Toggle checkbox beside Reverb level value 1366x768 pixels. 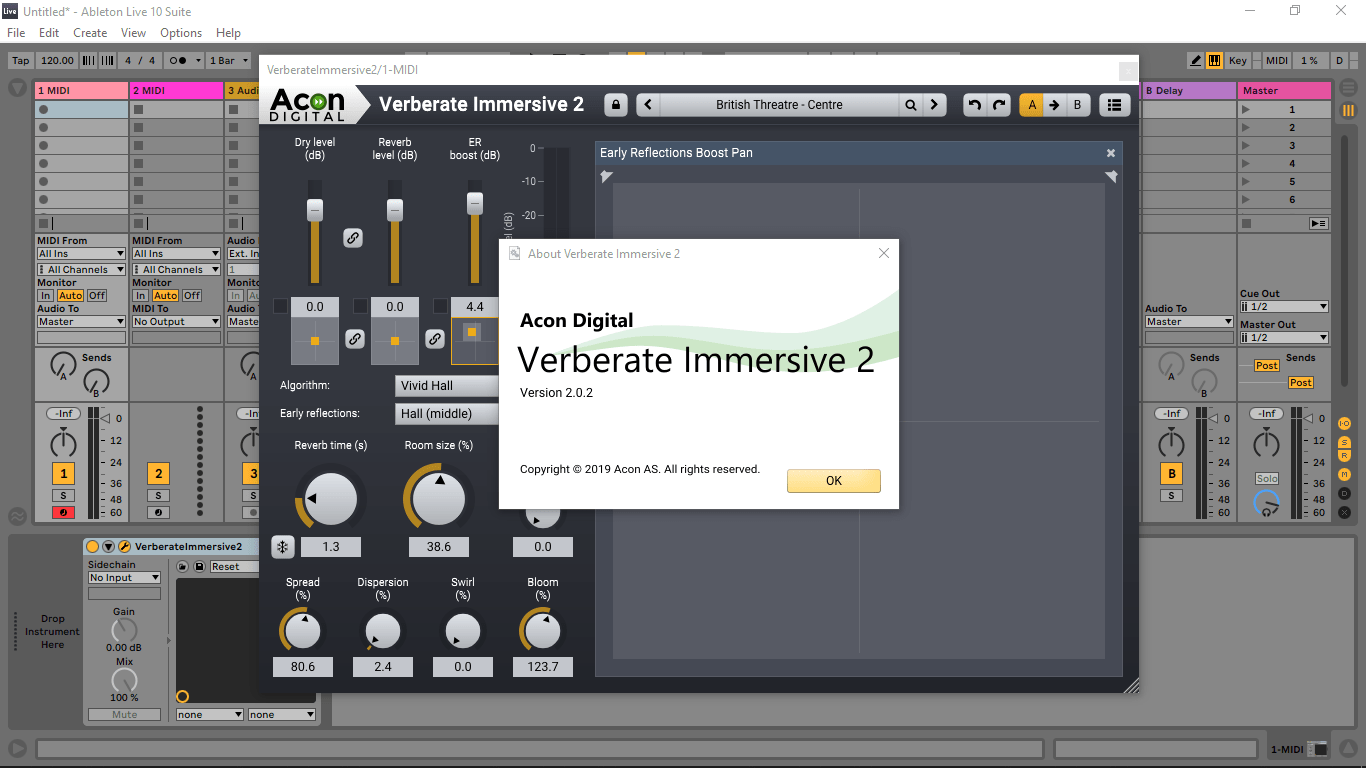coord(361,306)
